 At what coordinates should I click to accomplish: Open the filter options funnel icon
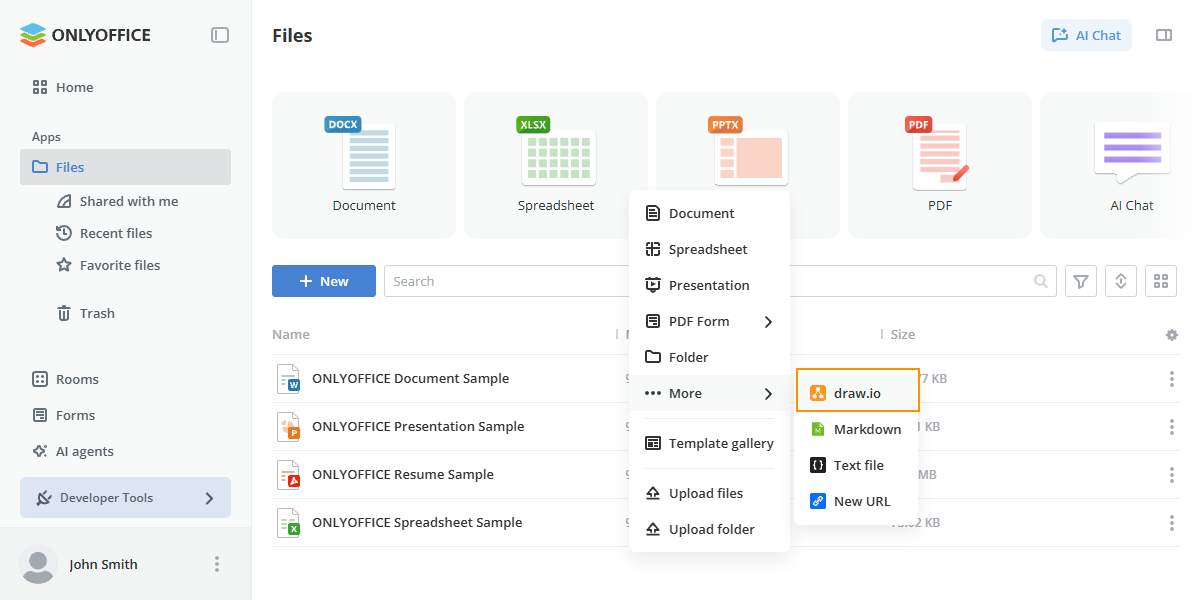[1081, 281]
